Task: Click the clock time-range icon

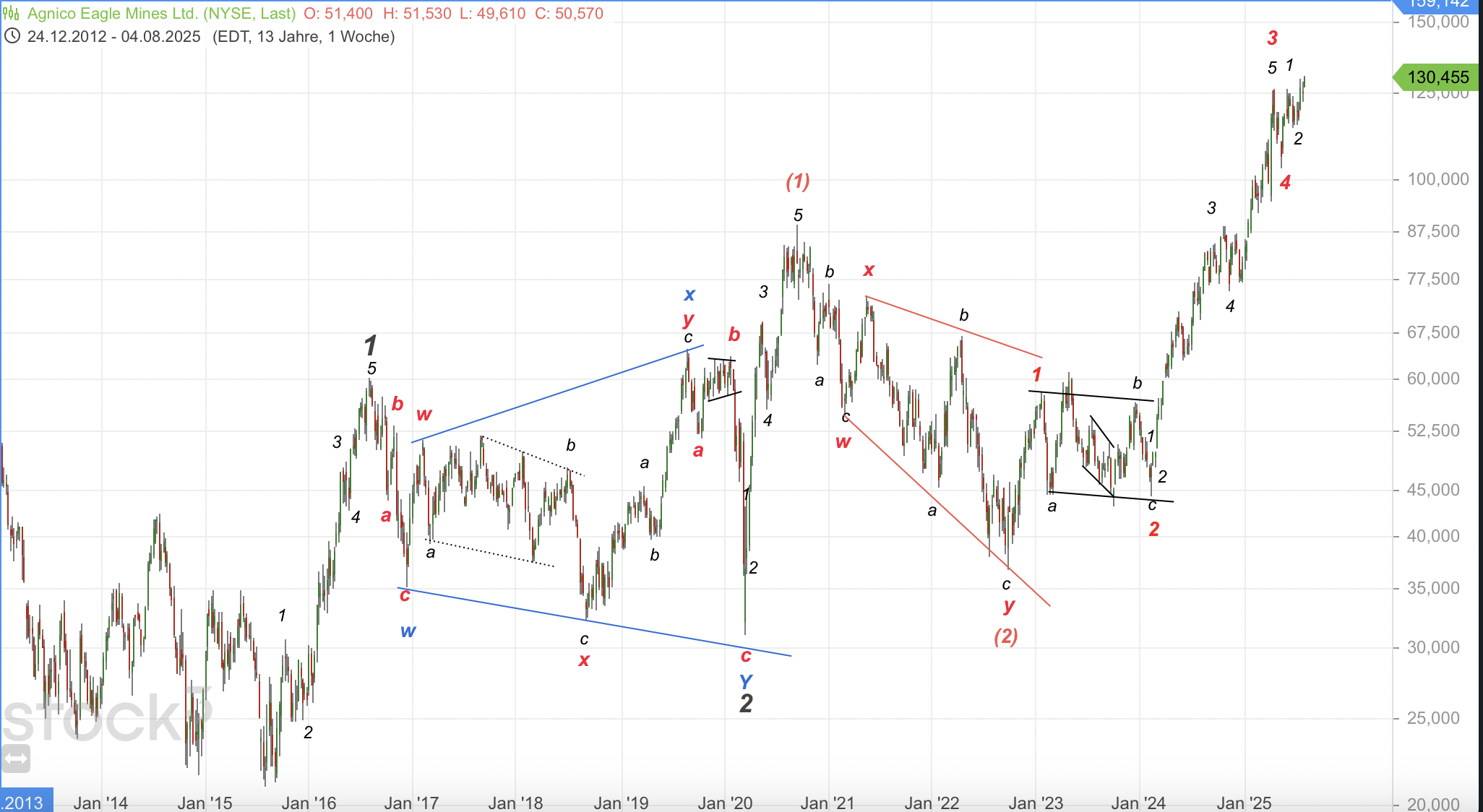Action: tap(11, 36)
